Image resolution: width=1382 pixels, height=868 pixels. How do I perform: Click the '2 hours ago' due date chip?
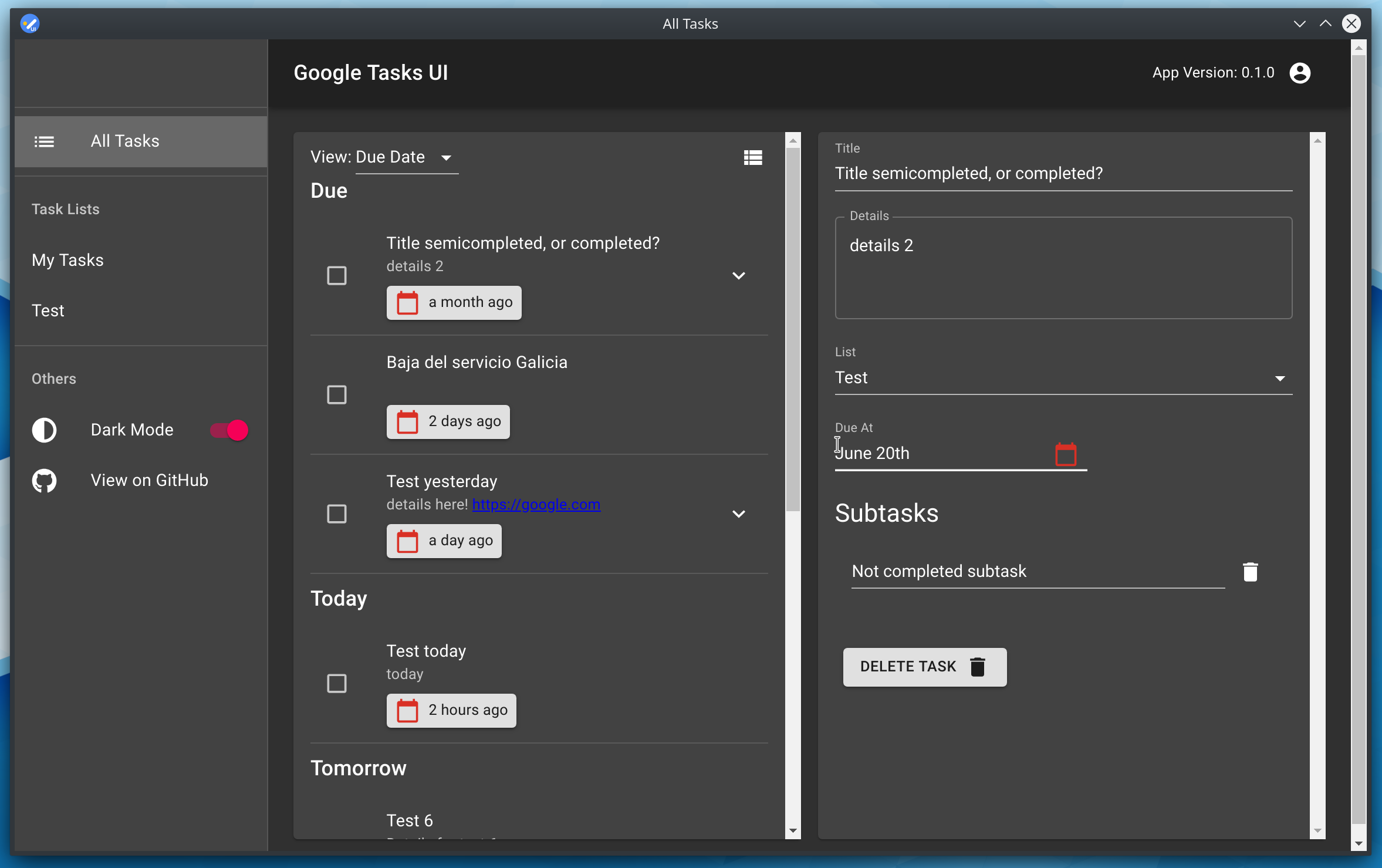click(451, 711)
